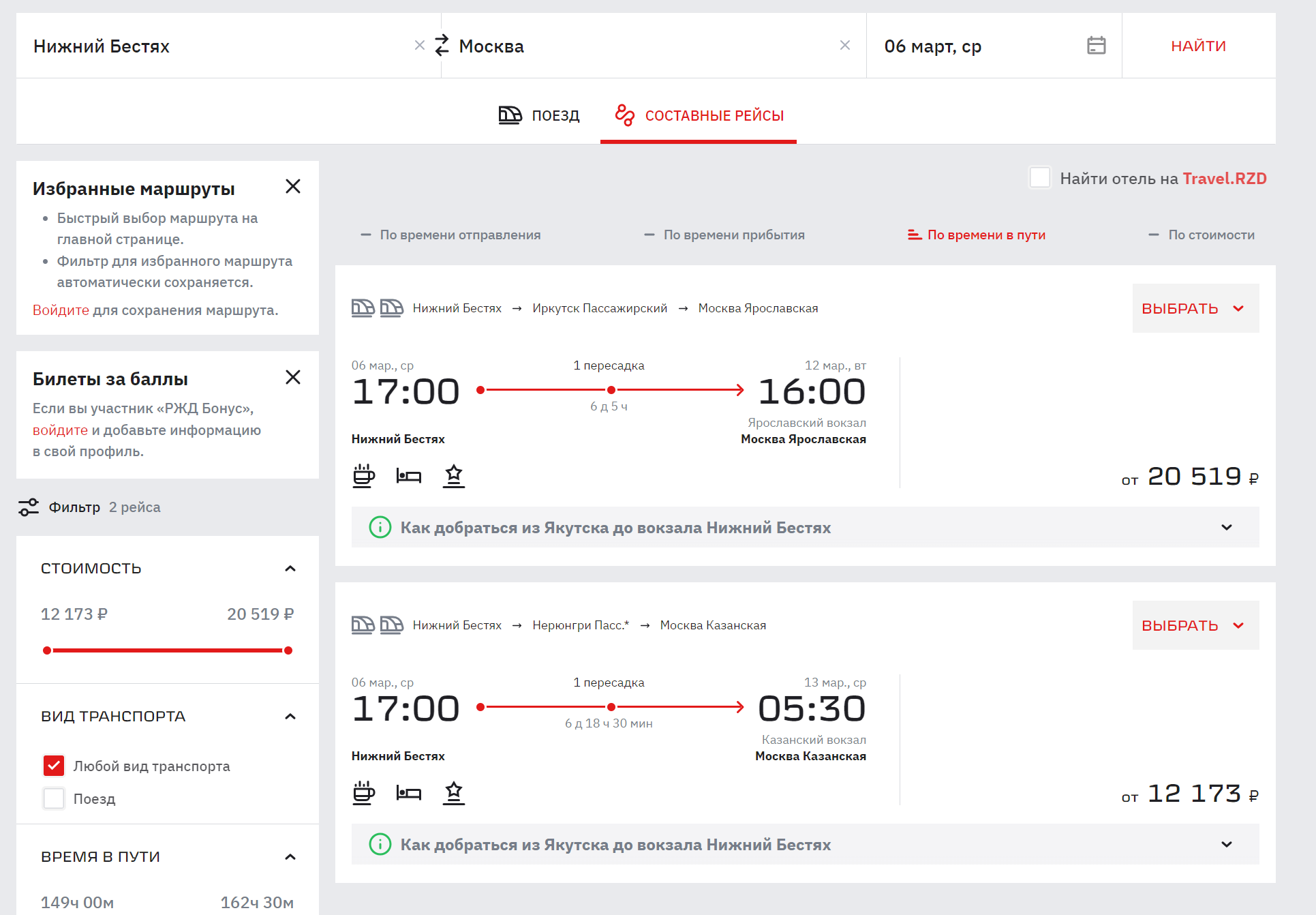Collapse the ВРЕМЯ В ПУТИ filter section

[x=290, y=857]
